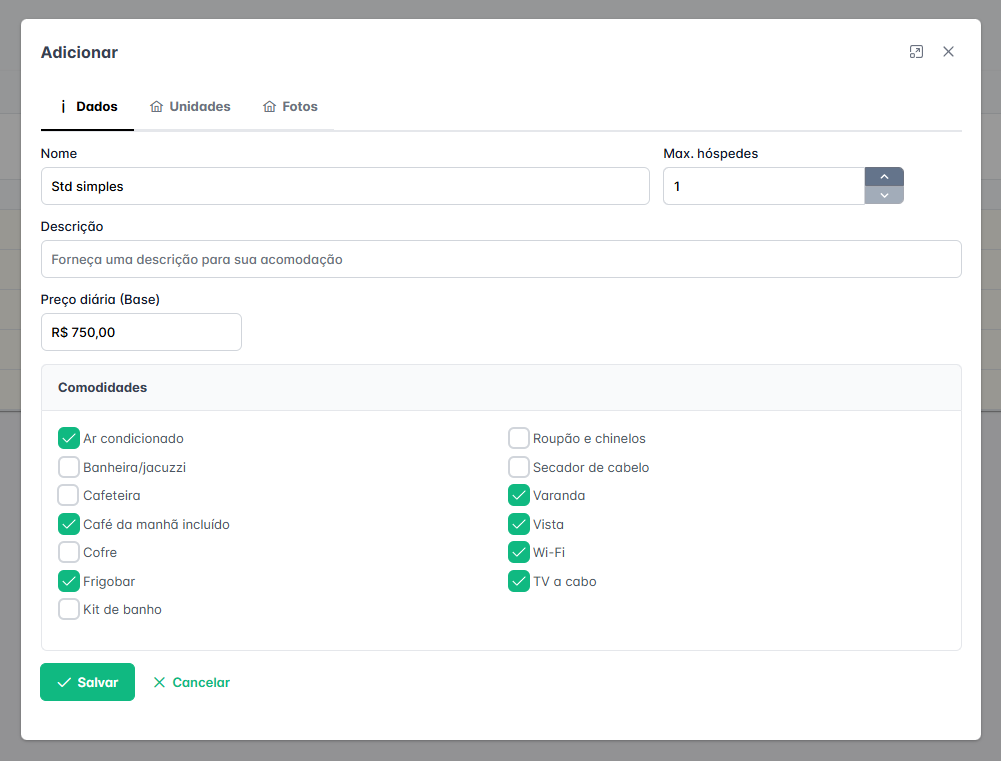
Task: Disable Café da manhã incluído
Action: (69, 524)
